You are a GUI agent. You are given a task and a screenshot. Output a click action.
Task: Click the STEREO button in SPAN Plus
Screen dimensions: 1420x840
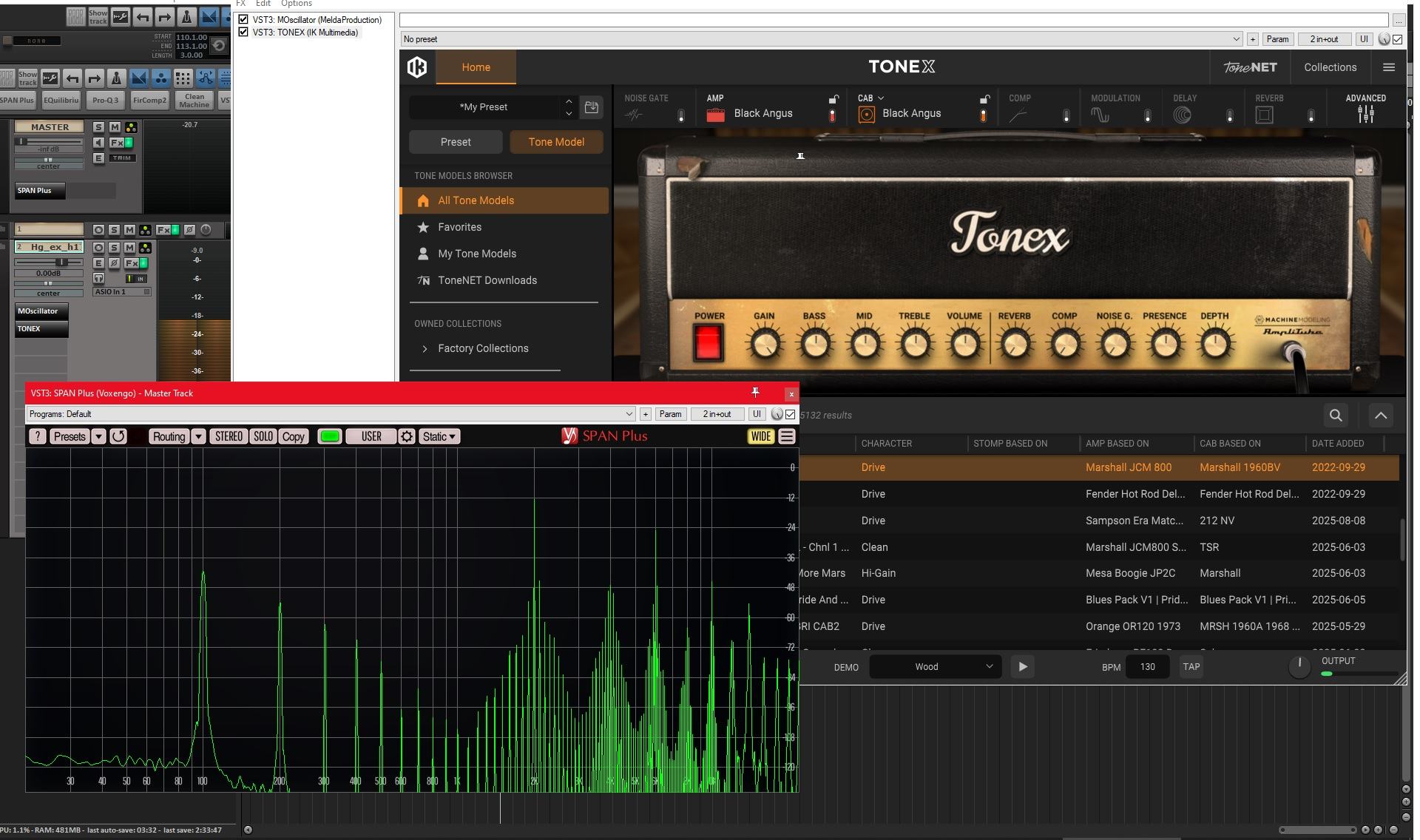point(229,436)
